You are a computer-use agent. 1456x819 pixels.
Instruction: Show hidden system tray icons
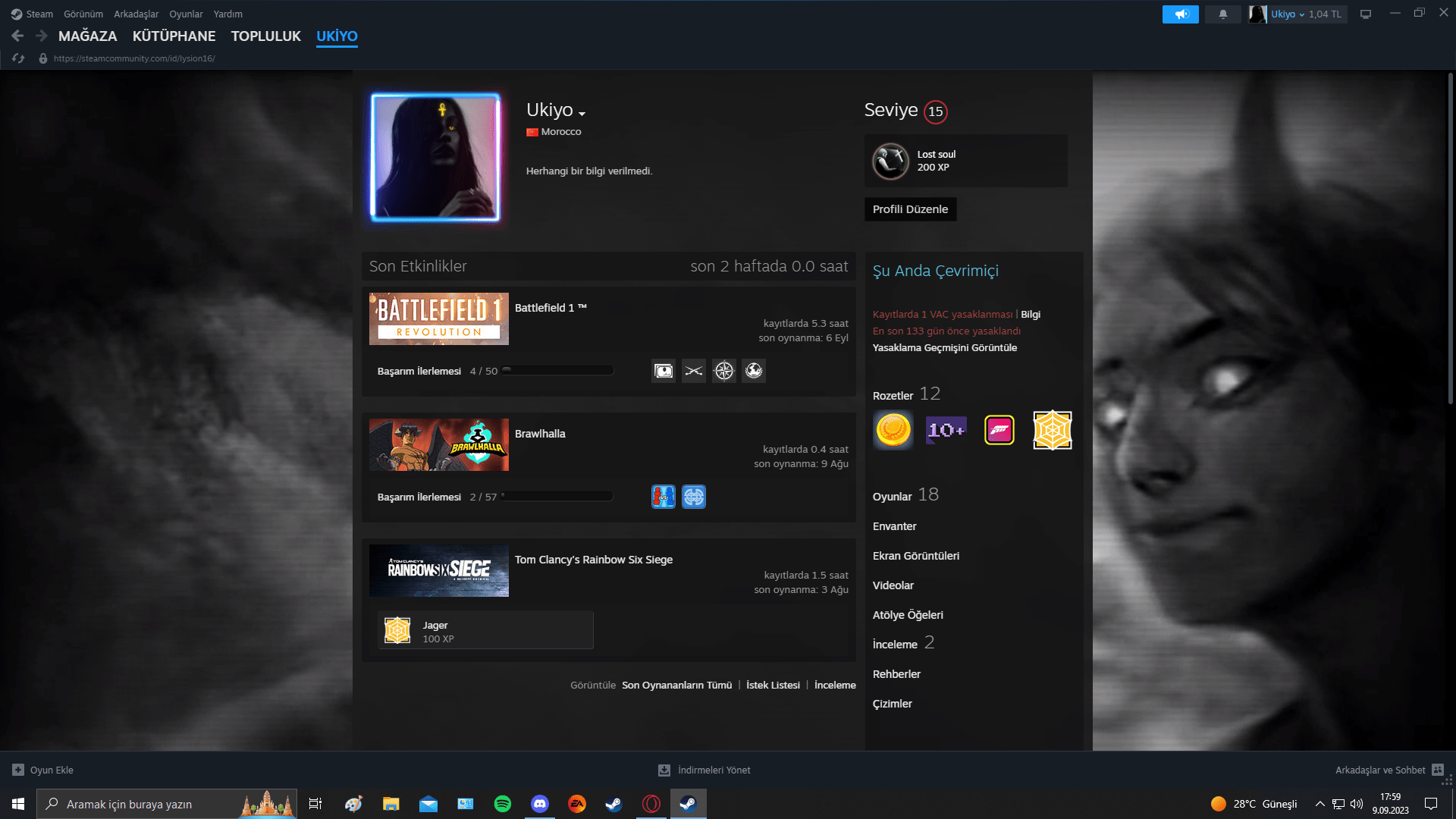(1320, 804)
